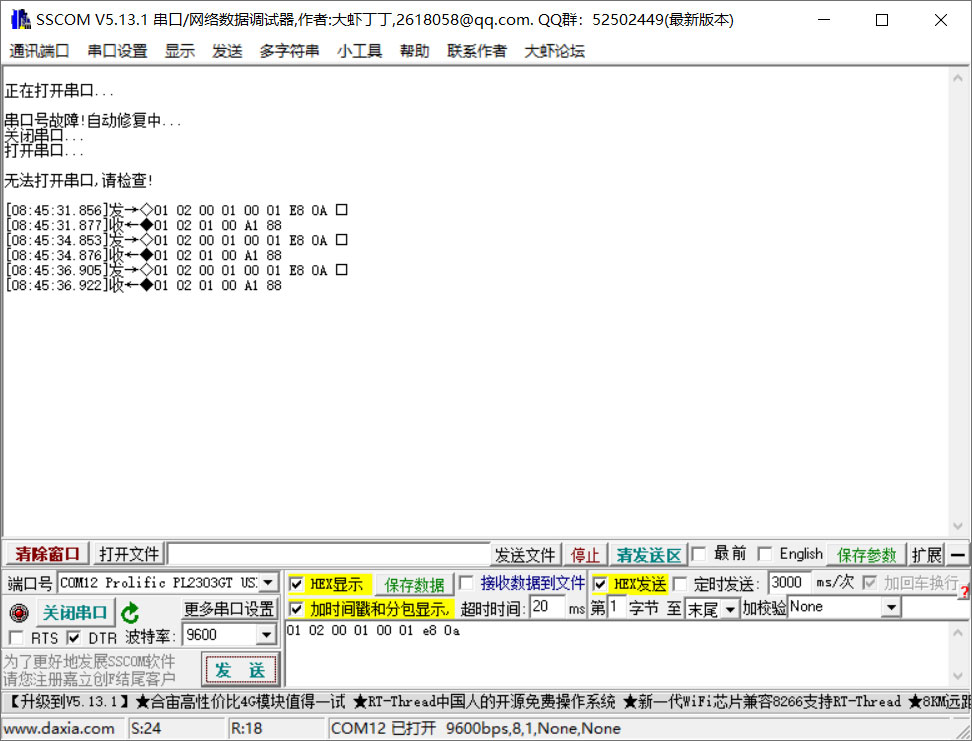Click send area scrollbar down arrow

(958, 676)
